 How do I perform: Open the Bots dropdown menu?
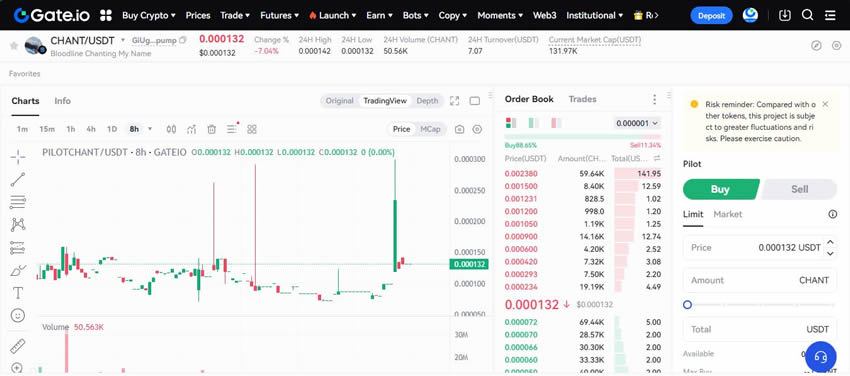point(416,15)
